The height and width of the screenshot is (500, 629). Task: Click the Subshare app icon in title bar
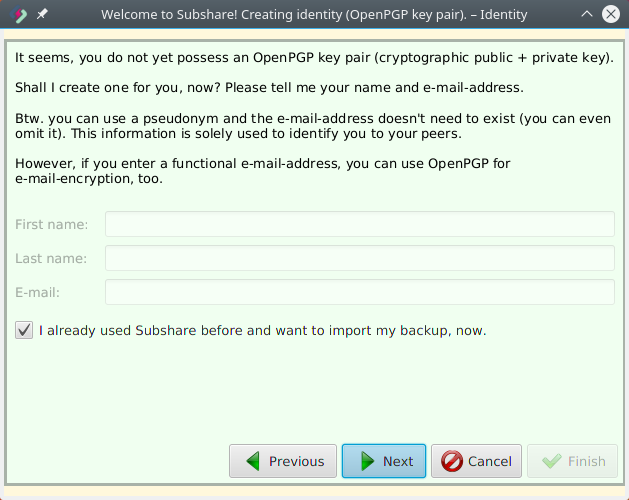click(18, 14)
